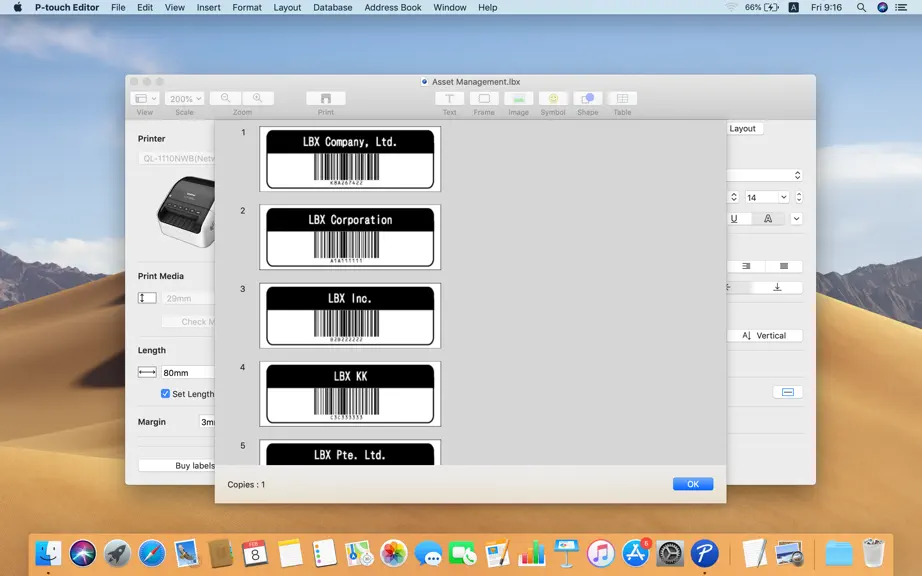Insert a Table from toolbar
922x576 pixels.
click(x=622, y=98)
